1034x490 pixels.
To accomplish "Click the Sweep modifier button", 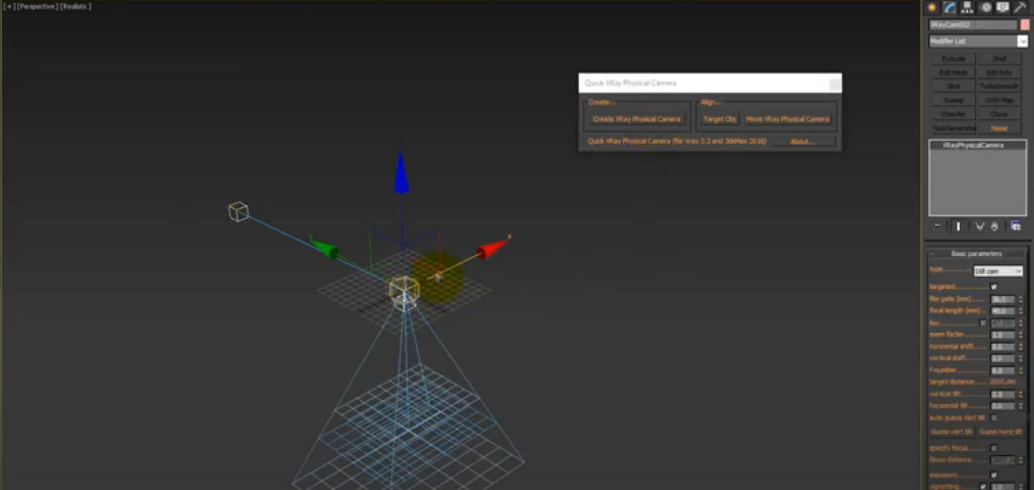I will pyautogui.click(x=954, y=100).
